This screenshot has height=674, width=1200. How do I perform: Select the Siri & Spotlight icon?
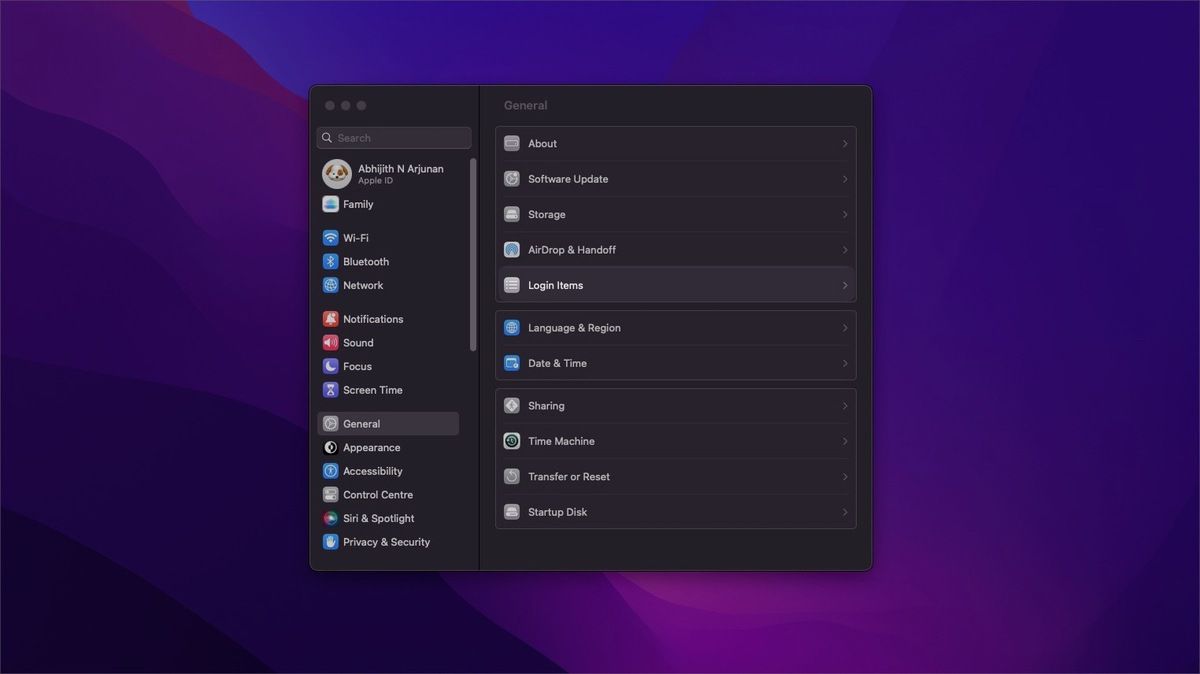coord(330,518)
